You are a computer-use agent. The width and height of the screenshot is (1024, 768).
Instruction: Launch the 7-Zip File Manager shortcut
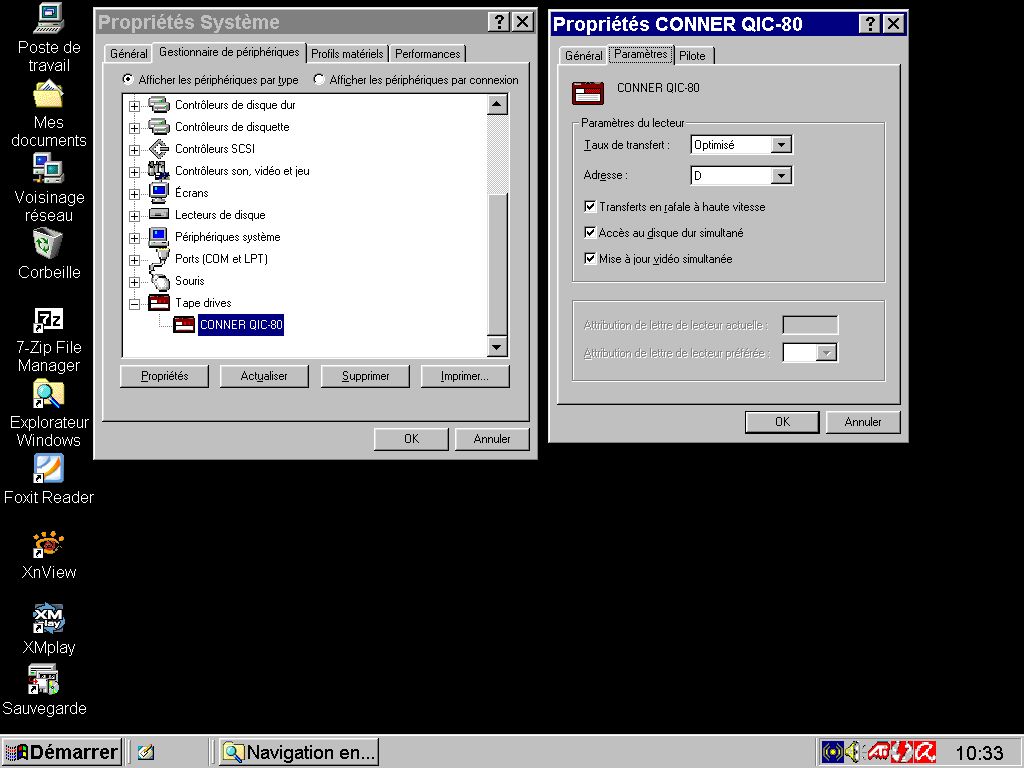click(x=49, y=320)
